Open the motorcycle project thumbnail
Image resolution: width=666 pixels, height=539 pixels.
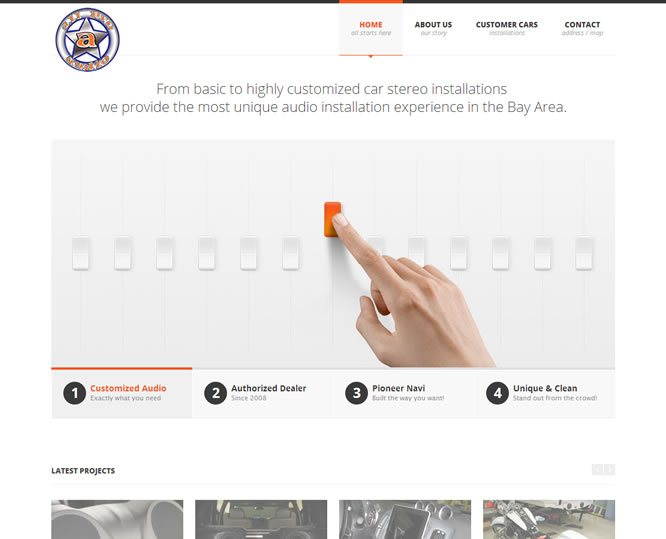click(549, 519)
